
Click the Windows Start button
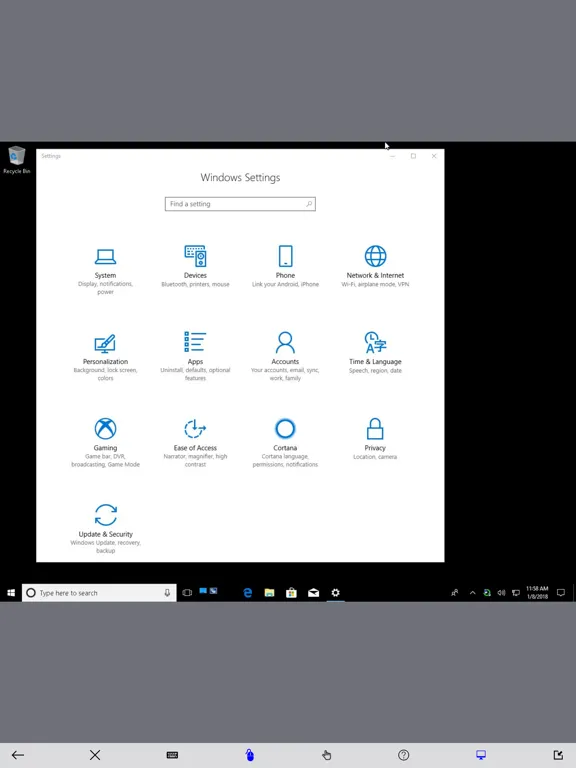coord(11,593)
